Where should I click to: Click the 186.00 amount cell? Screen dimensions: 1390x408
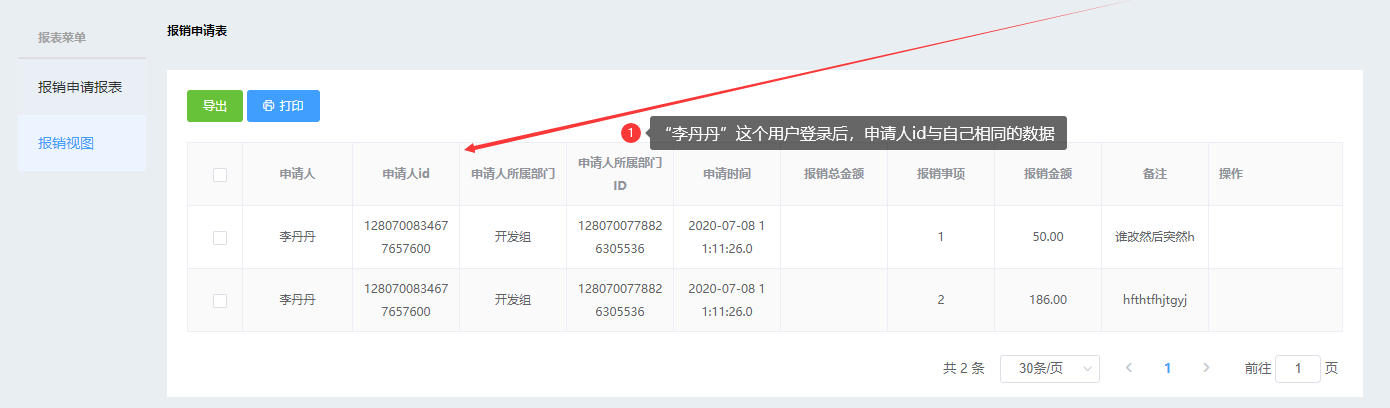[1048, 300]
